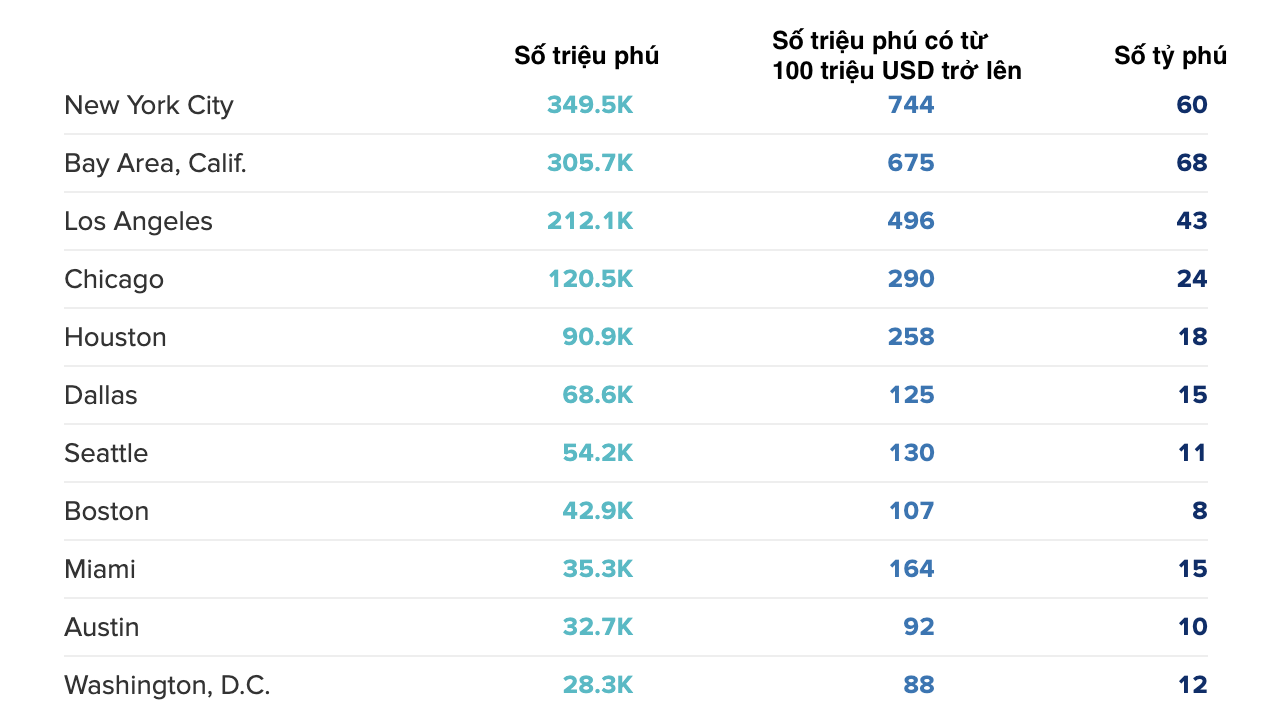The height and width of the screenshot is (726, 1264).
Task: Select the New York City row label
Action: [148, 105]
